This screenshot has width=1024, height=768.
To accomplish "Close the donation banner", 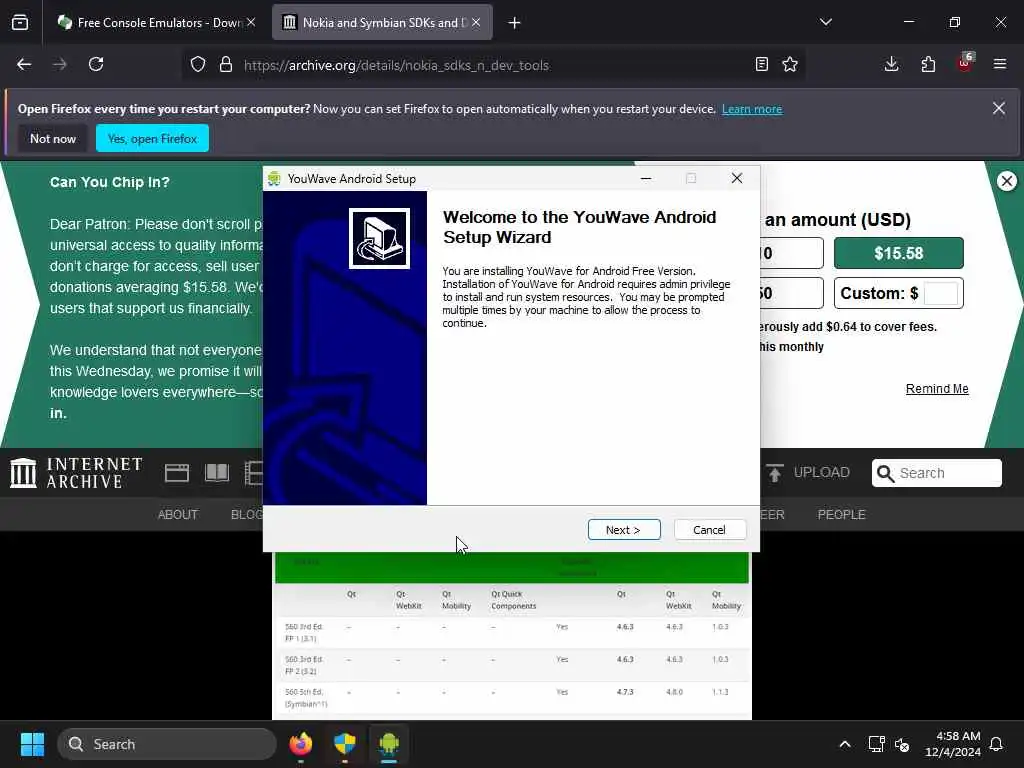I will point(1006,181).
